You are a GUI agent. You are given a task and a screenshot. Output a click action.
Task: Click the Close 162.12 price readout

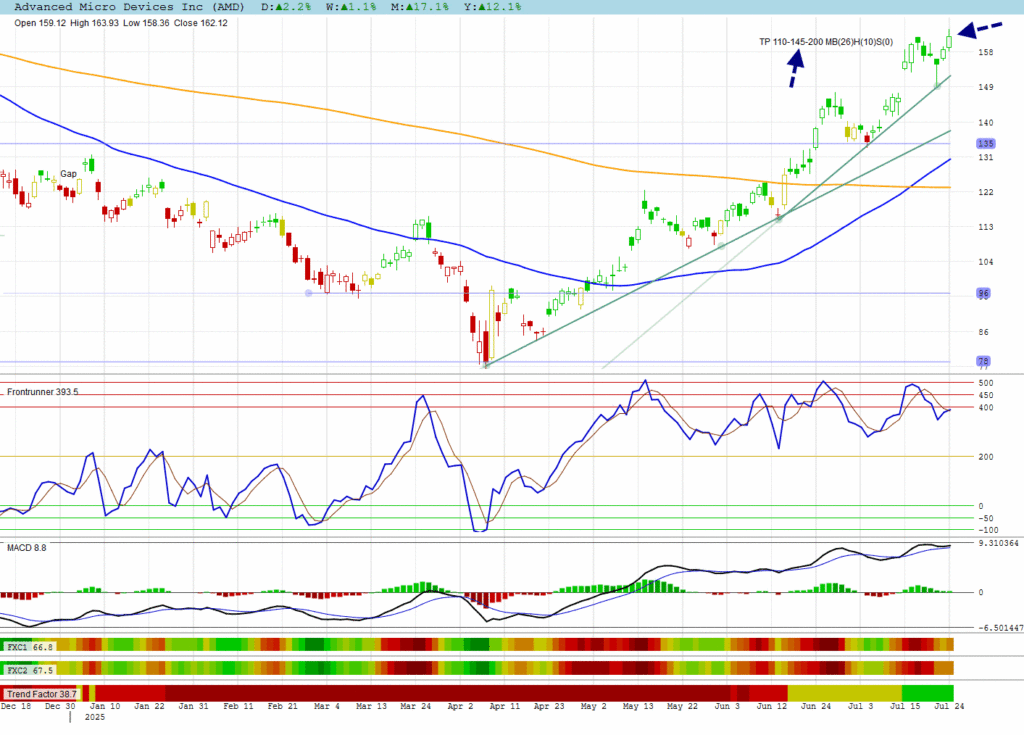[200, 23]
